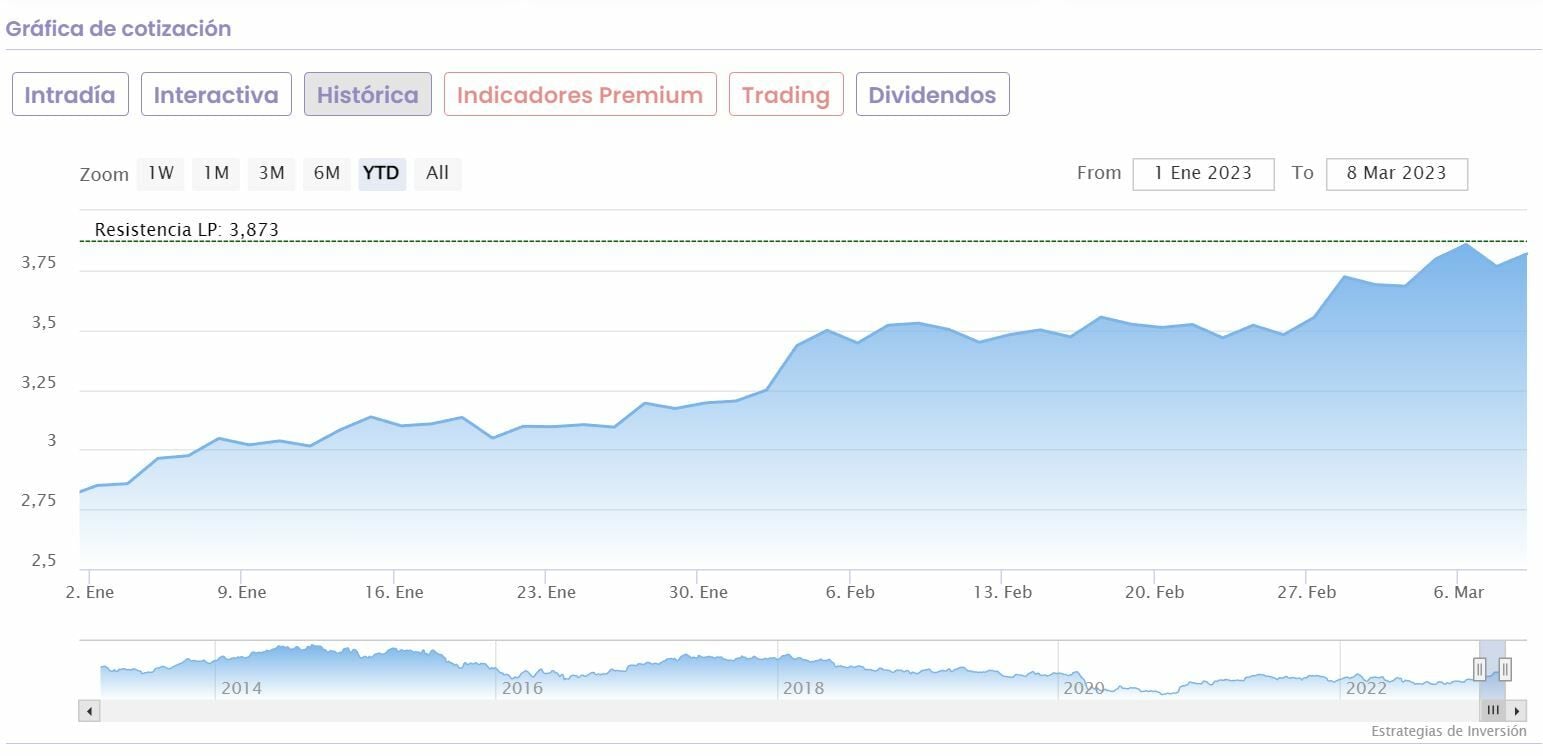Click the navigator scroll-right arrow
The image size is (1543, 756).
coord(1518,711)
